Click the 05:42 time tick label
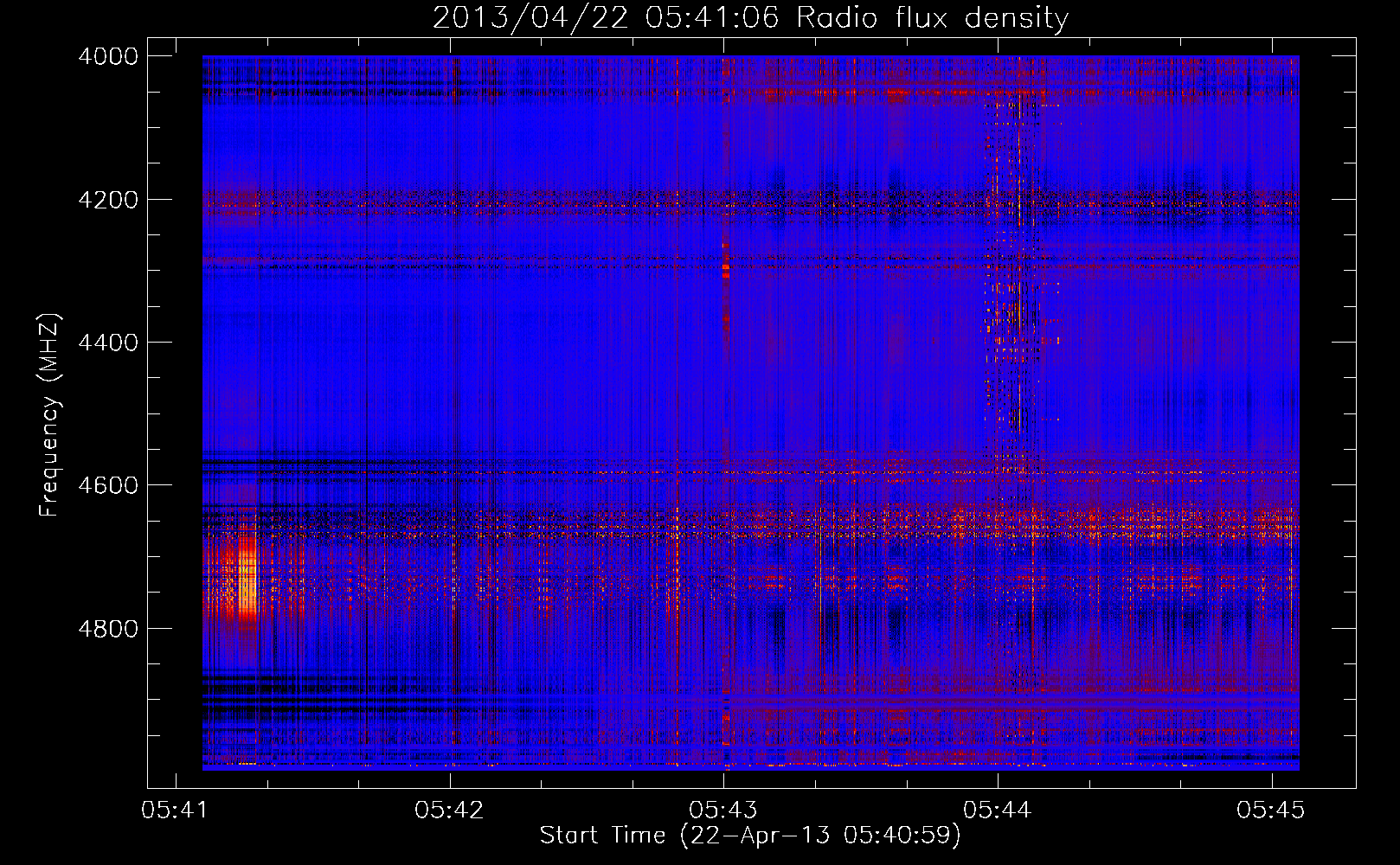 tap(450, 810)
